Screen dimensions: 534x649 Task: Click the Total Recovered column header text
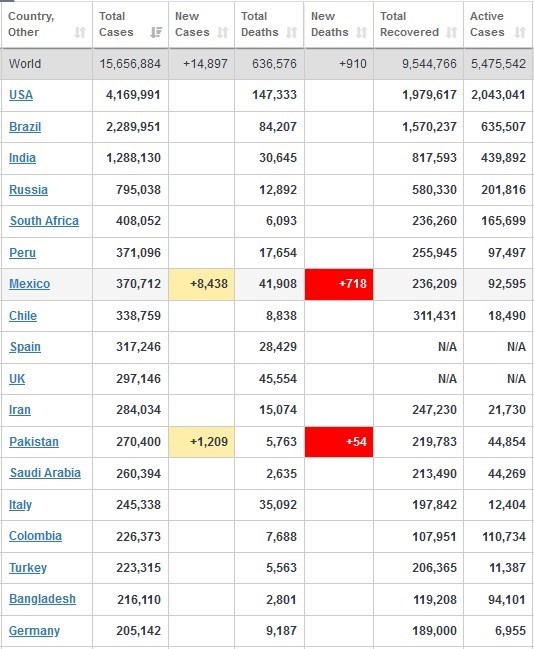[x=409, y=24]
